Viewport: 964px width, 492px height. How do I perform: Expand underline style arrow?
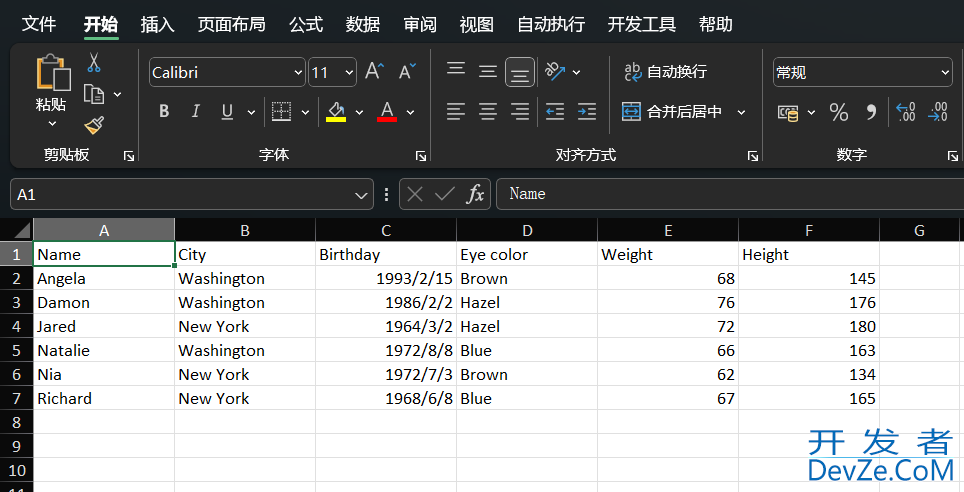[x=251, y=112]
